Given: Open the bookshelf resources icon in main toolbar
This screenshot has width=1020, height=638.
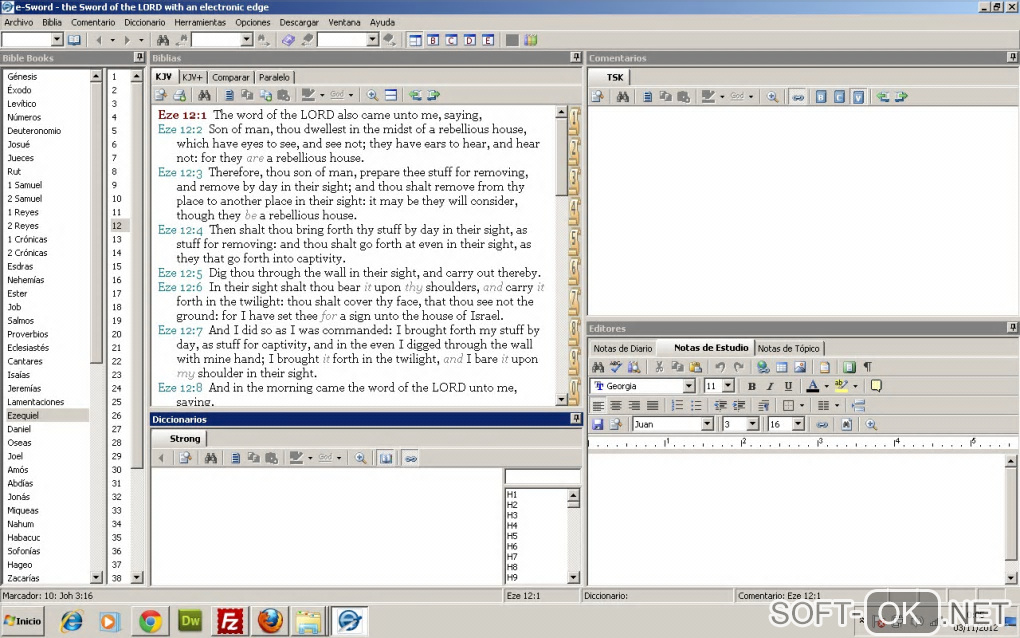Looking at the screenshot, I should [531, 40].
